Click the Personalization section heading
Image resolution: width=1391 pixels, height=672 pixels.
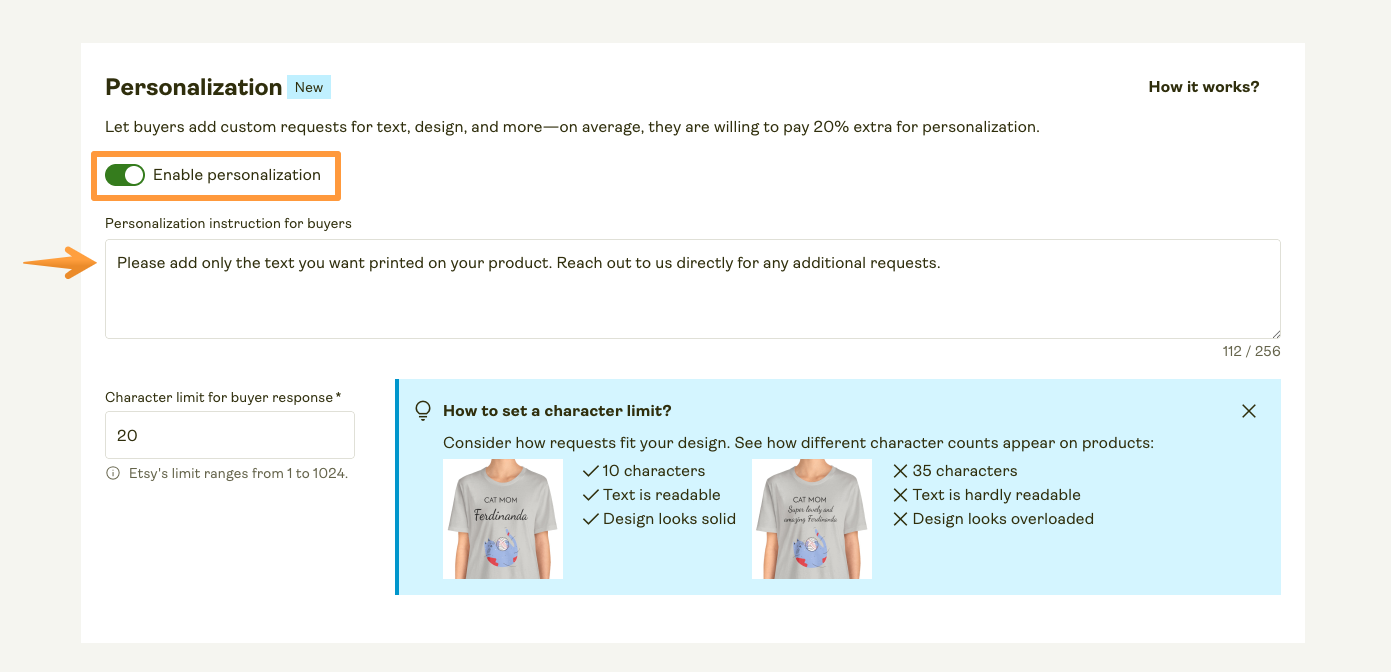pos(192,87)
